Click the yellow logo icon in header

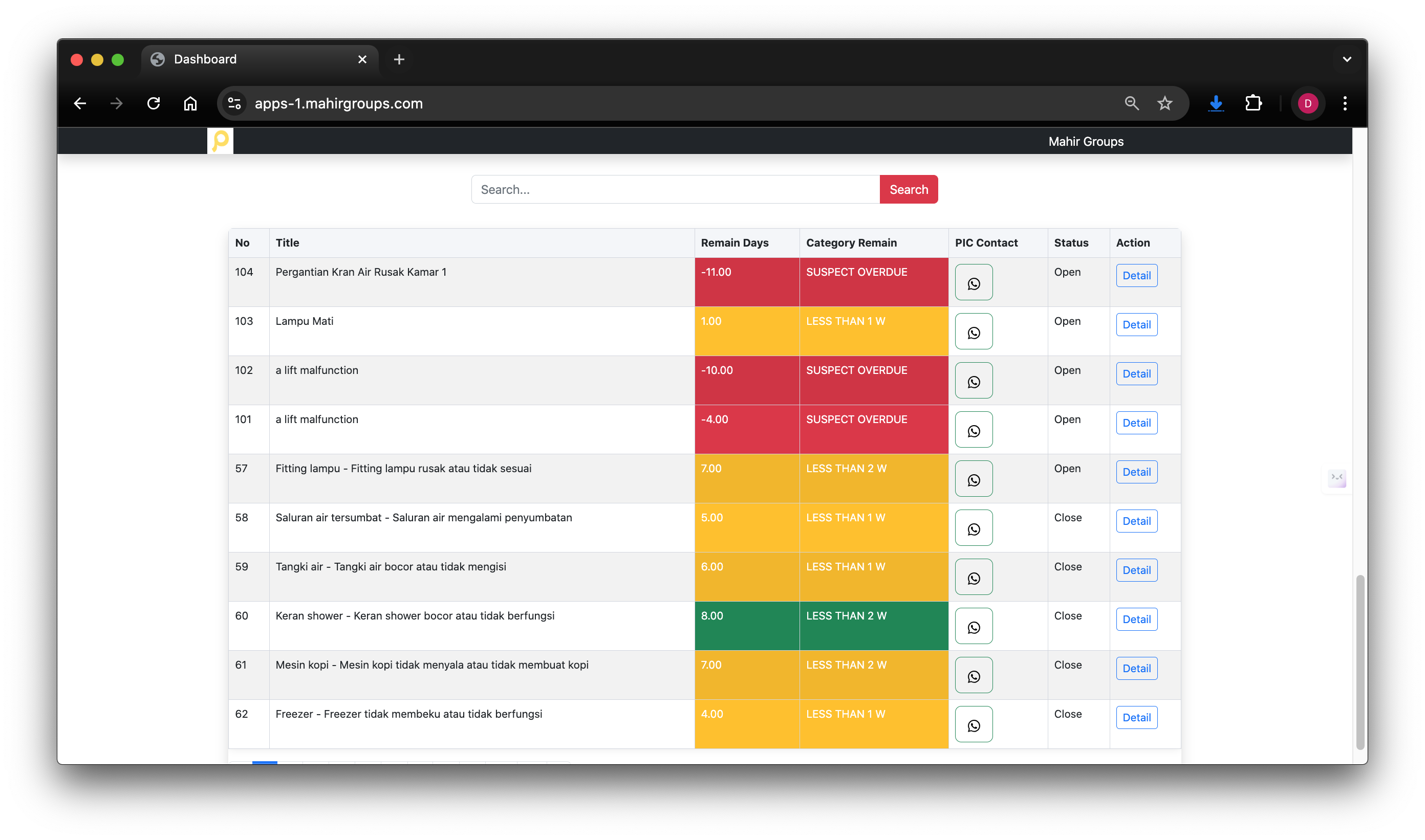220,140
